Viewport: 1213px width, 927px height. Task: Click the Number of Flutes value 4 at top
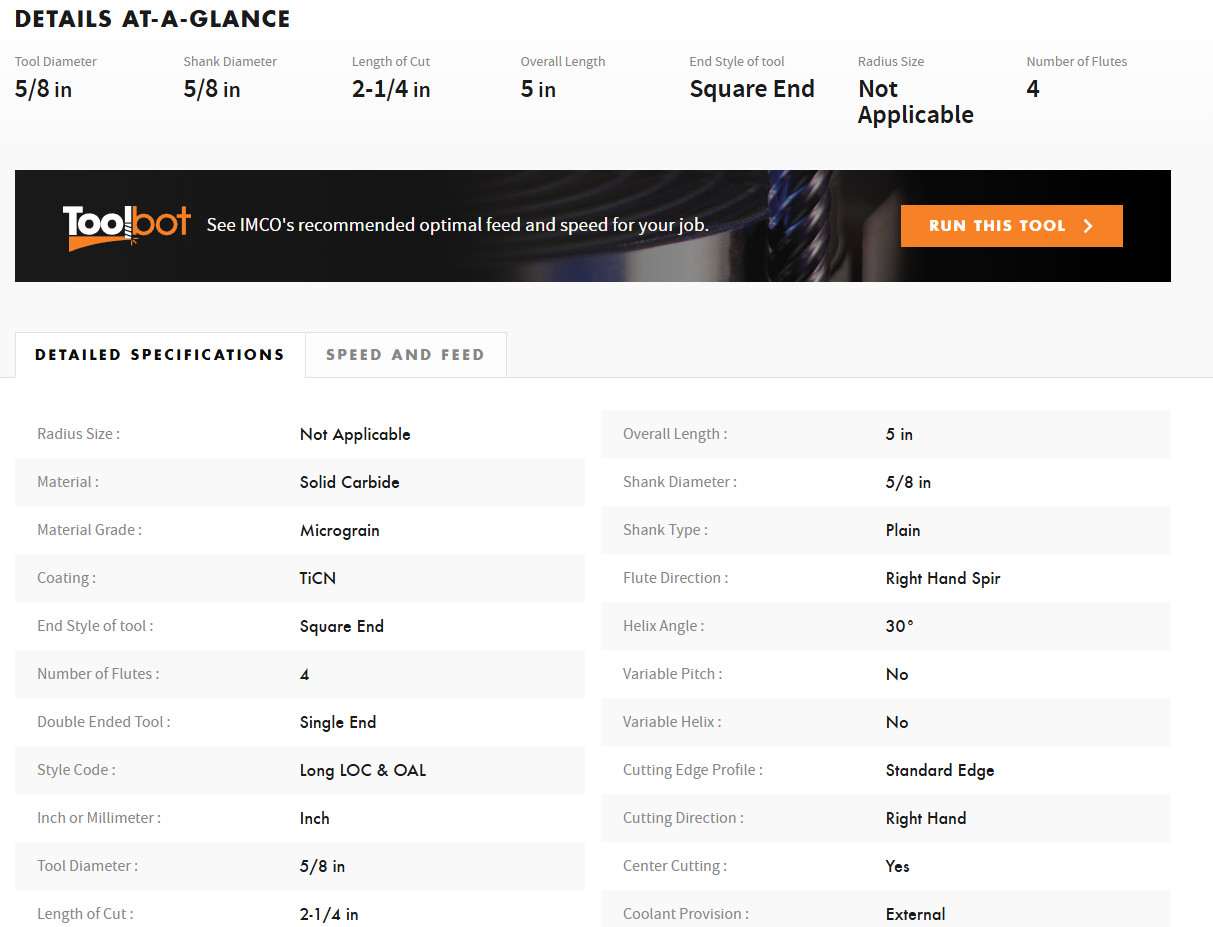point(1033,89)
